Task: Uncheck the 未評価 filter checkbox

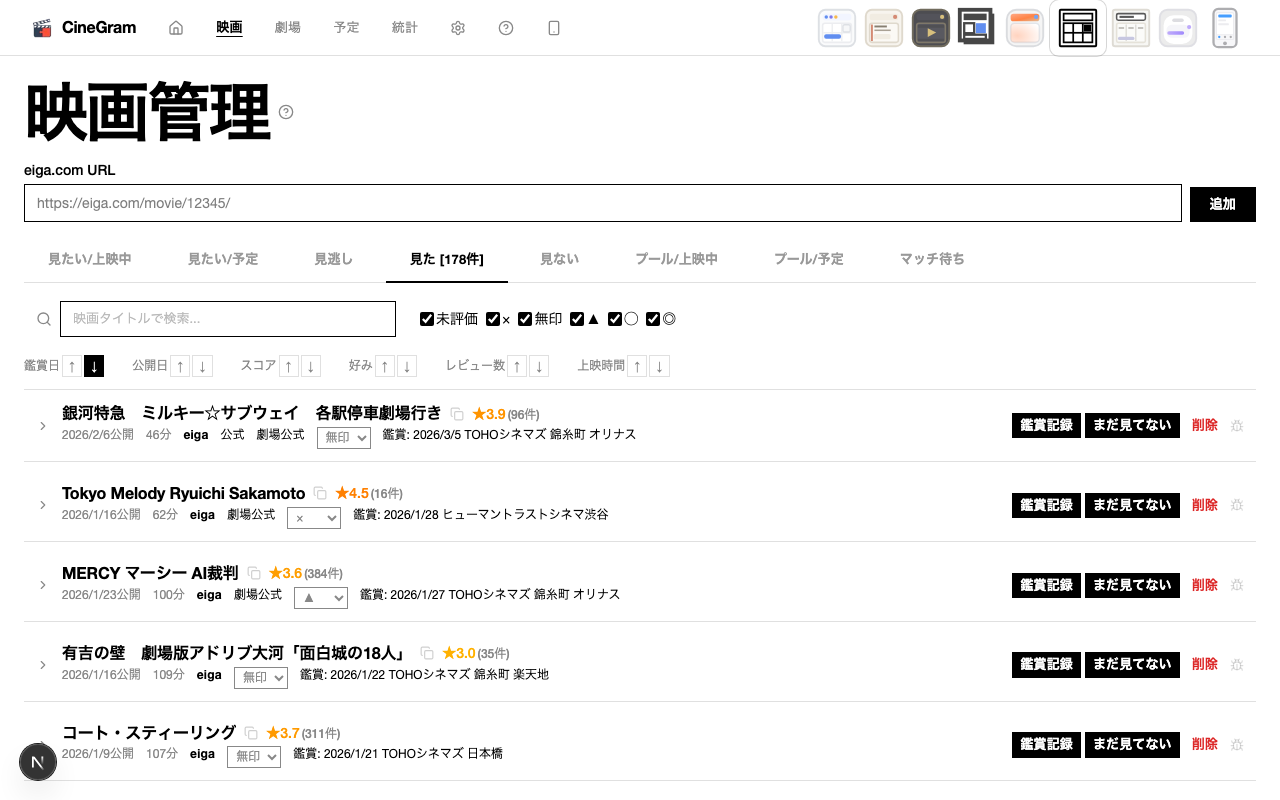Action: pos(427,319)
